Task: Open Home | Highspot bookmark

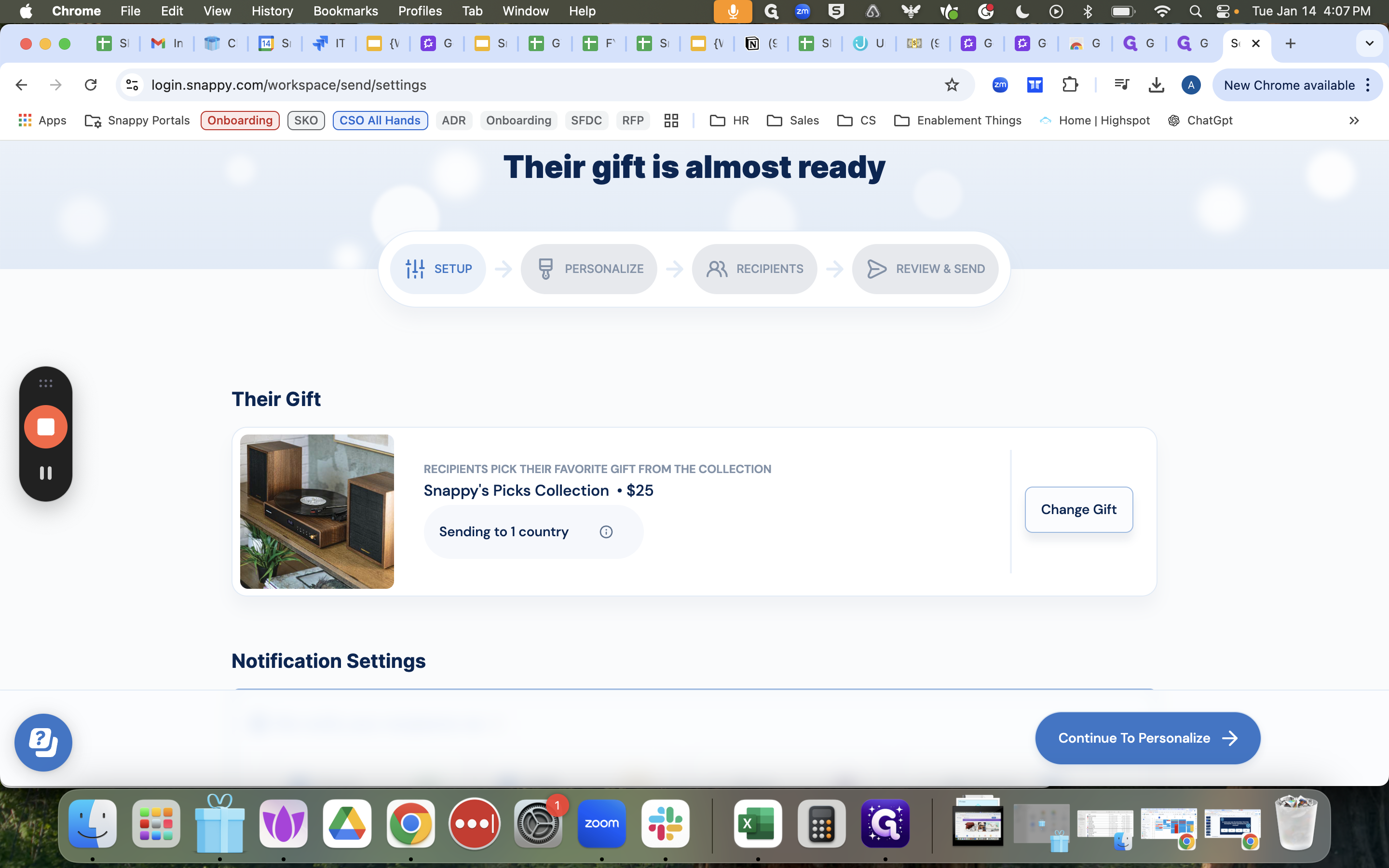Action: point(1094,121)
